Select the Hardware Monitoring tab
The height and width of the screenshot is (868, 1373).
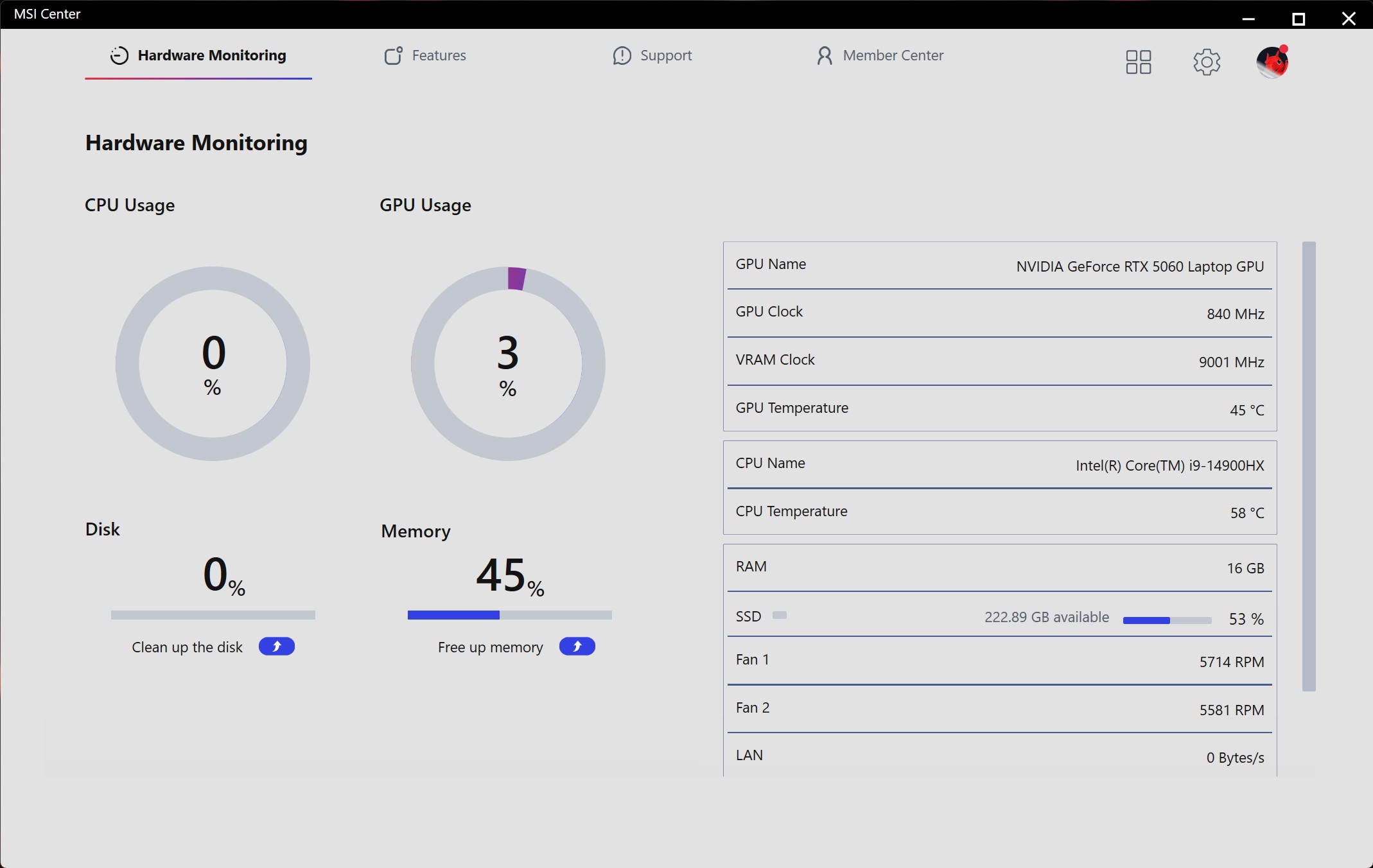(x=198, y=55)
